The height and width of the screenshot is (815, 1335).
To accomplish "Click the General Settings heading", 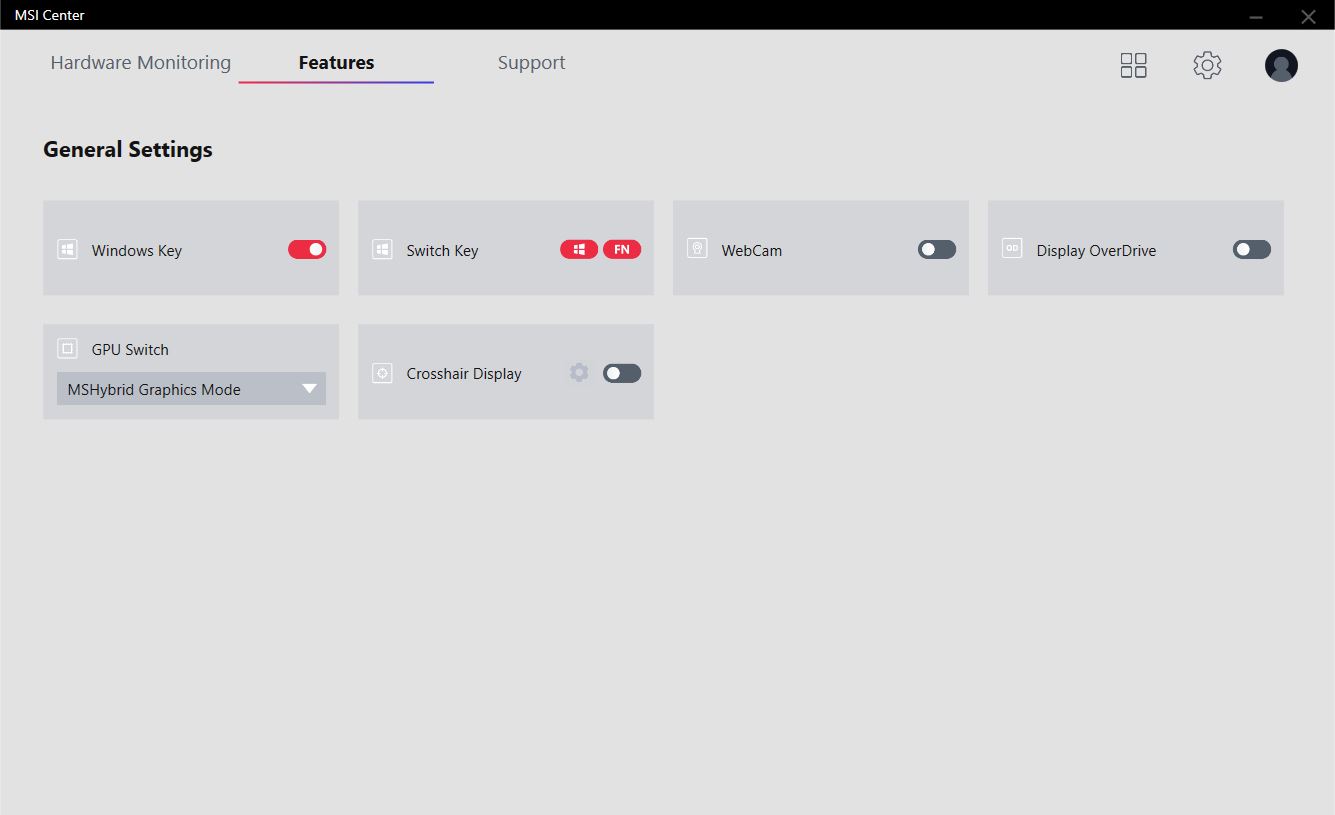I will 128,150.
